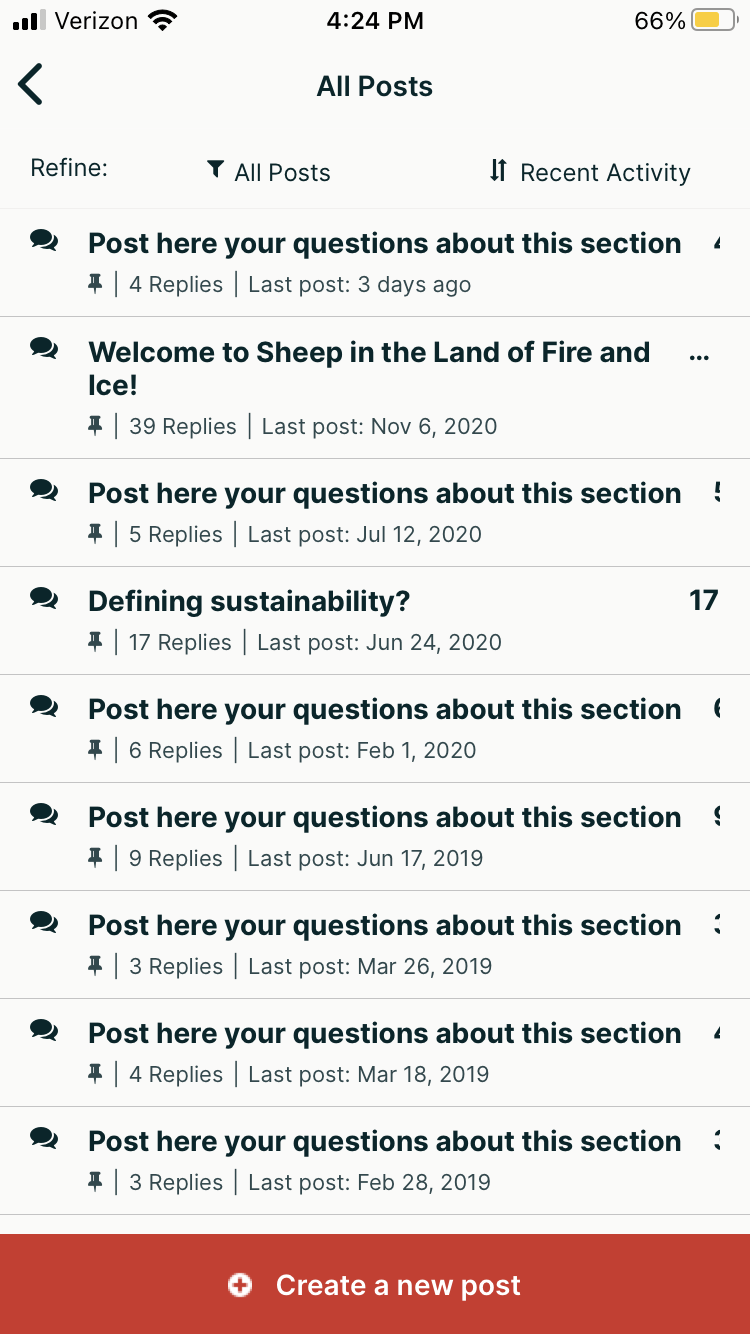Open questions post last updated 3 days ago

384,244
